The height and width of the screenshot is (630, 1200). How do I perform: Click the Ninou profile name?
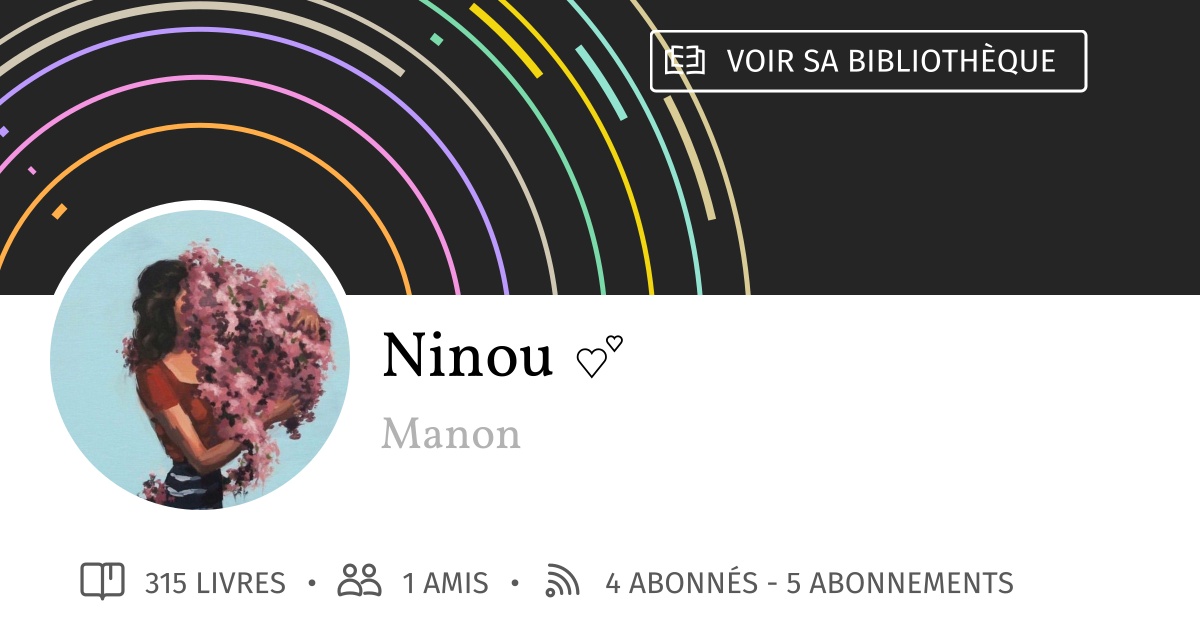(467, 356)
